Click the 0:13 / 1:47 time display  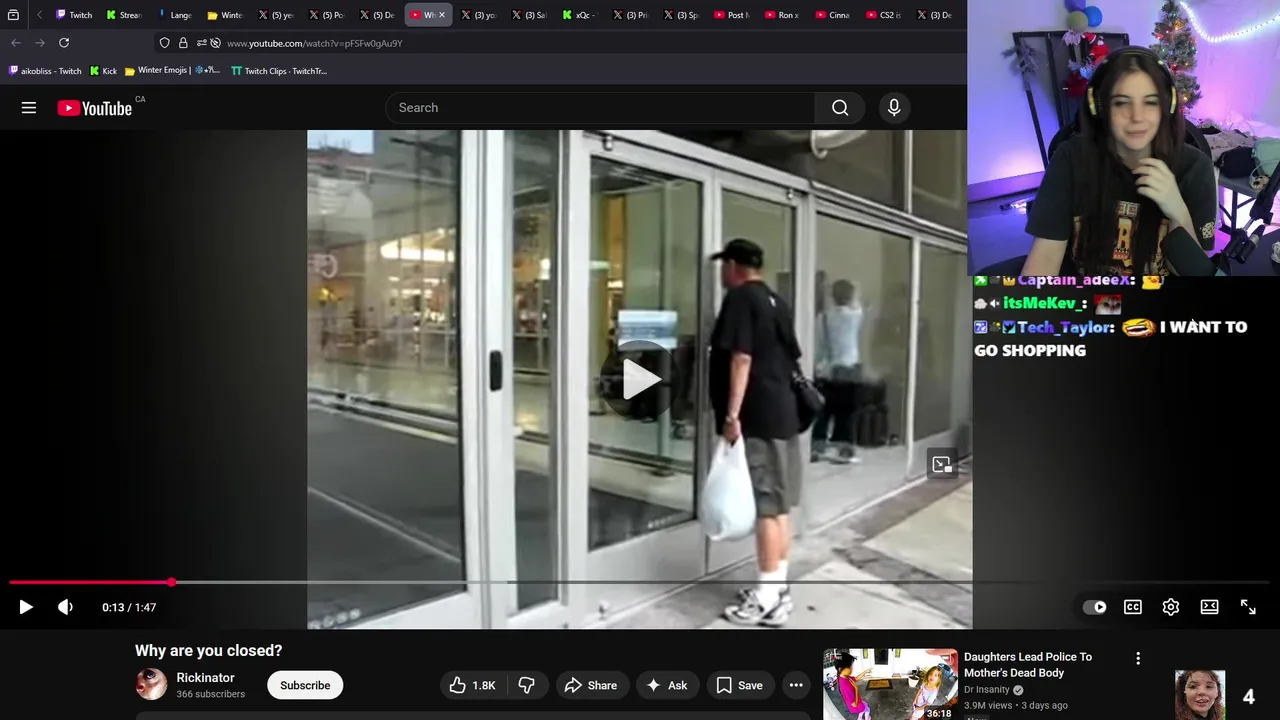[x=129, y=607]
